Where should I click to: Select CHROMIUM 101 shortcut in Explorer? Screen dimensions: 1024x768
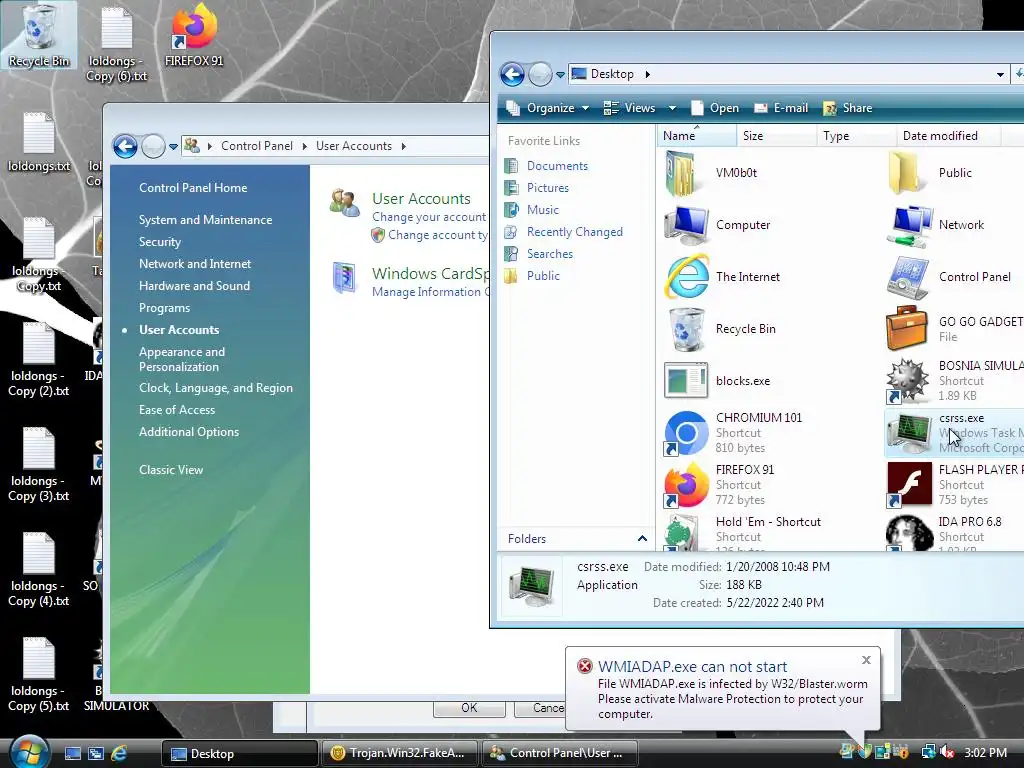[x=733, y=432]
